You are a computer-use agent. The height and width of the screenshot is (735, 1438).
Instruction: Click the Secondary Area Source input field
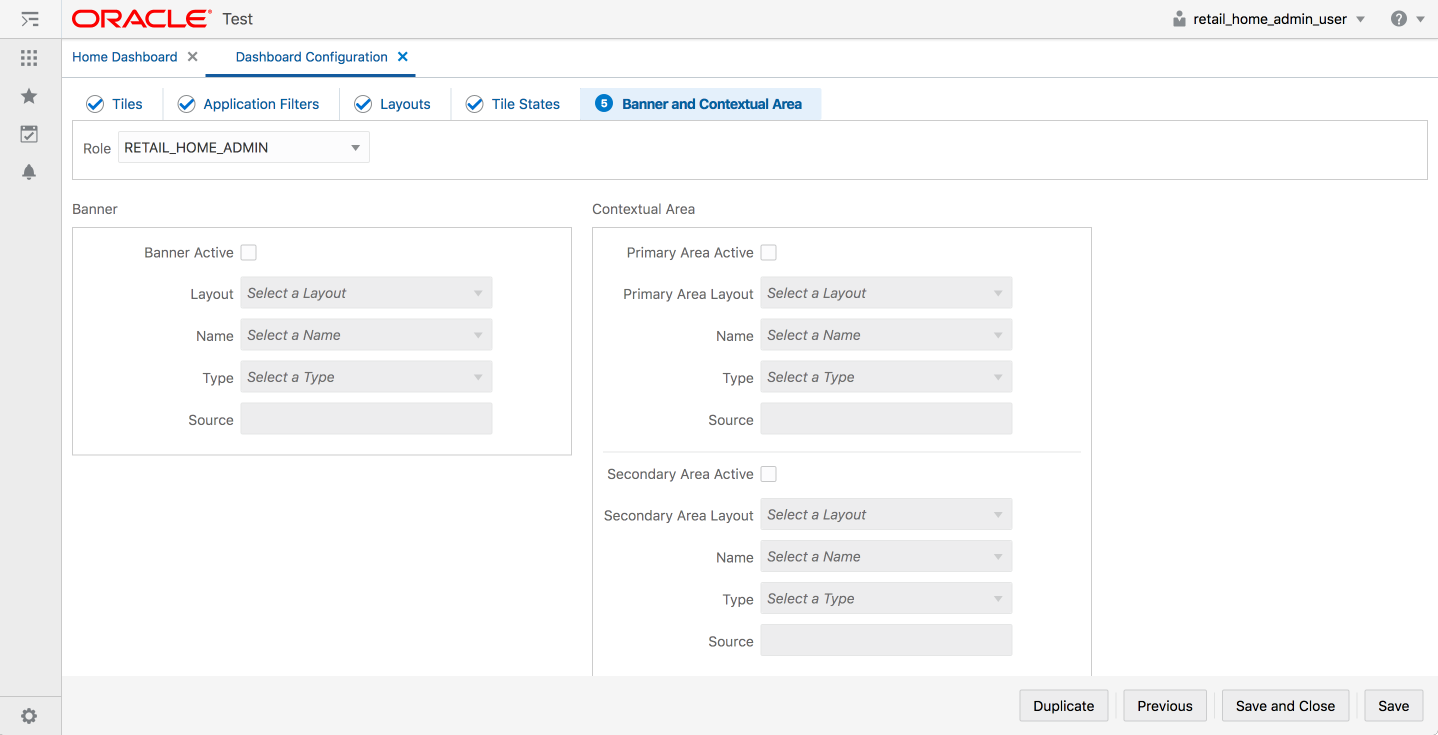pos(886,641)
